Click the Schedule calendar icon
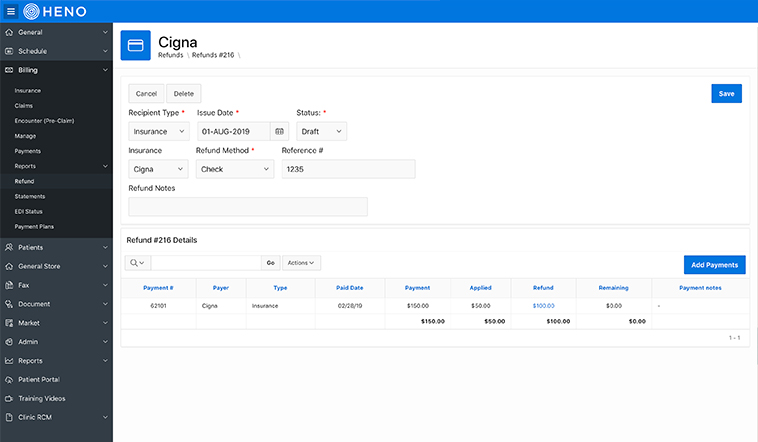 (9, 51)
